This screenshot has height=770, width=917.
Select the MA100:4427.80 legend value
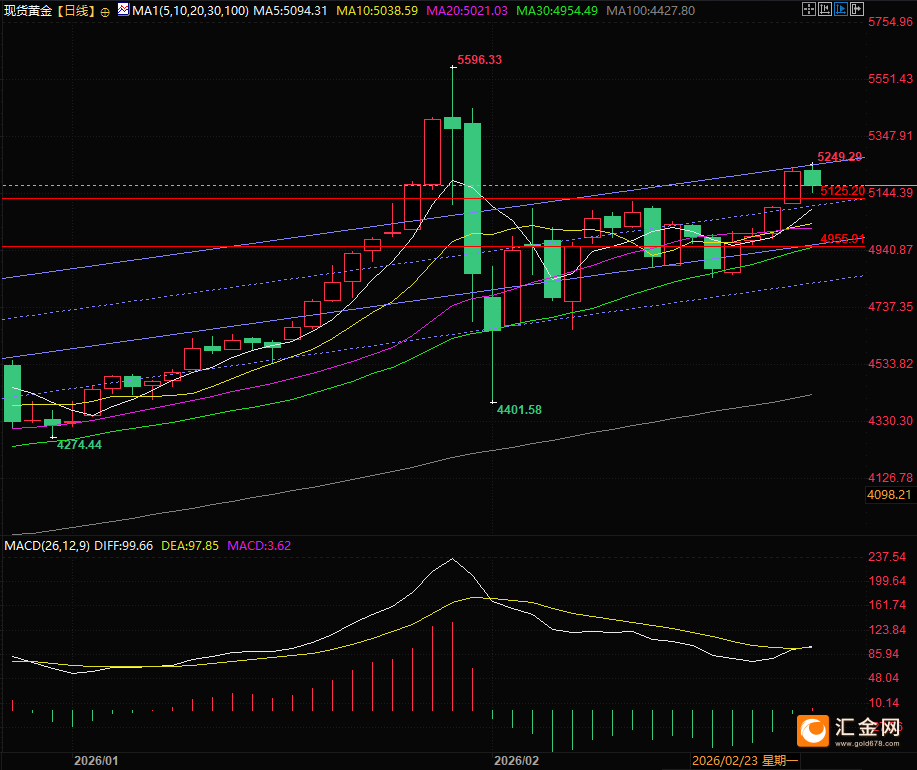tap(650, 11)
